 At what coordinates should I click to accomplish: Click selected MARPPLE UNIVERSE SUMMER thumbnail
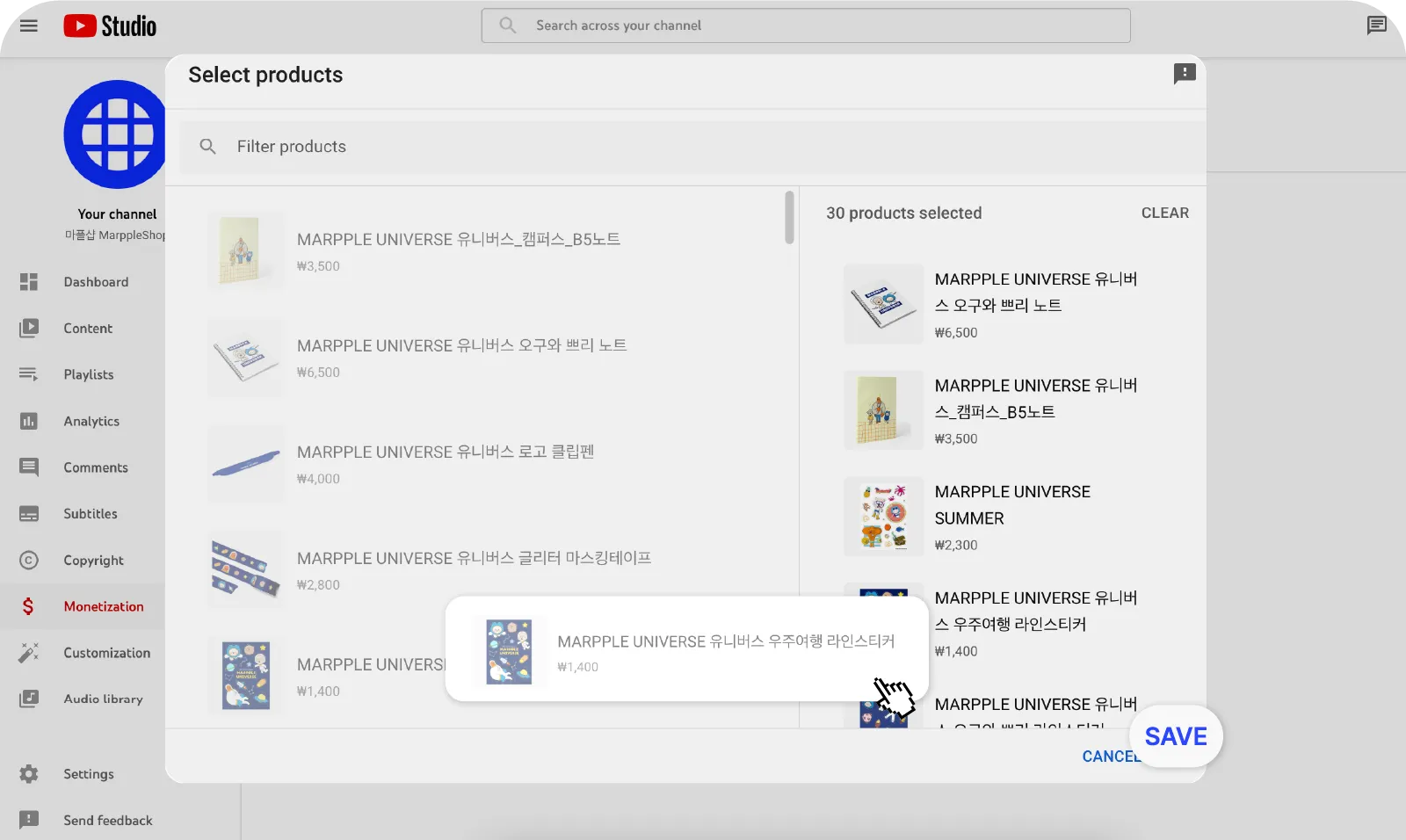pos(883,517)
